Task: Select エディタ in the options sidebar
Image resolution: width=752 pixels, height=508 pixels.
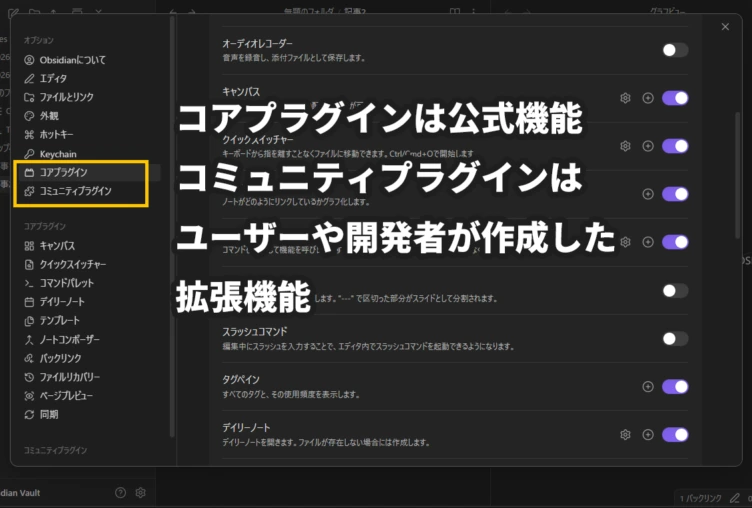Action: pyautogui.click(x=54, y=78)
